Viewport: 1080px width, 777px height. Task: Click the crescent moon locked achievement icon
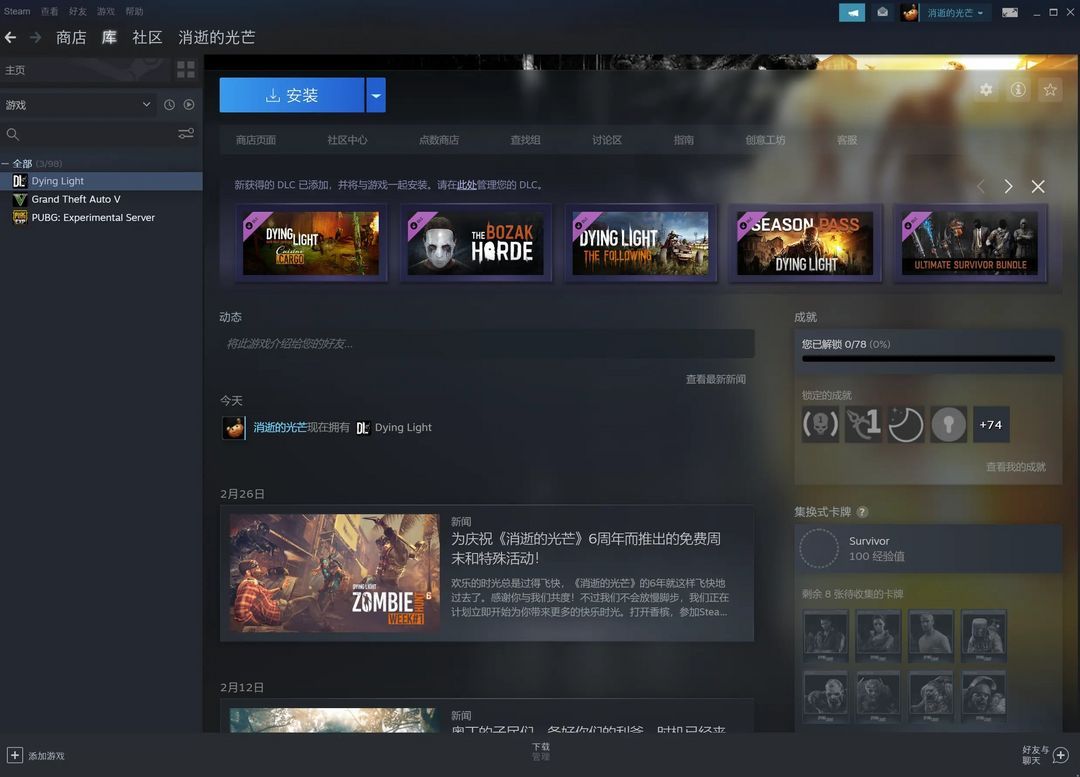[x=906, y=424]
